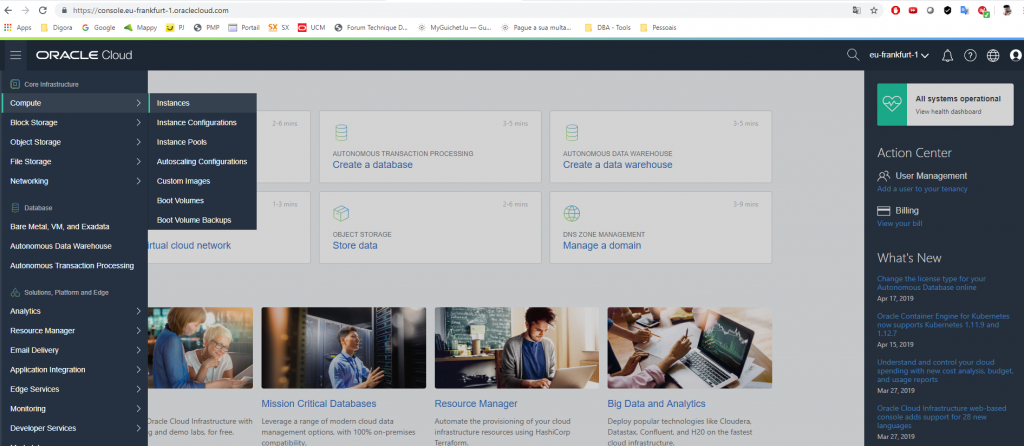1024x446 pixels.
Task: Open Autonomous Transaction Processing menu item
Action: (74, 266)
